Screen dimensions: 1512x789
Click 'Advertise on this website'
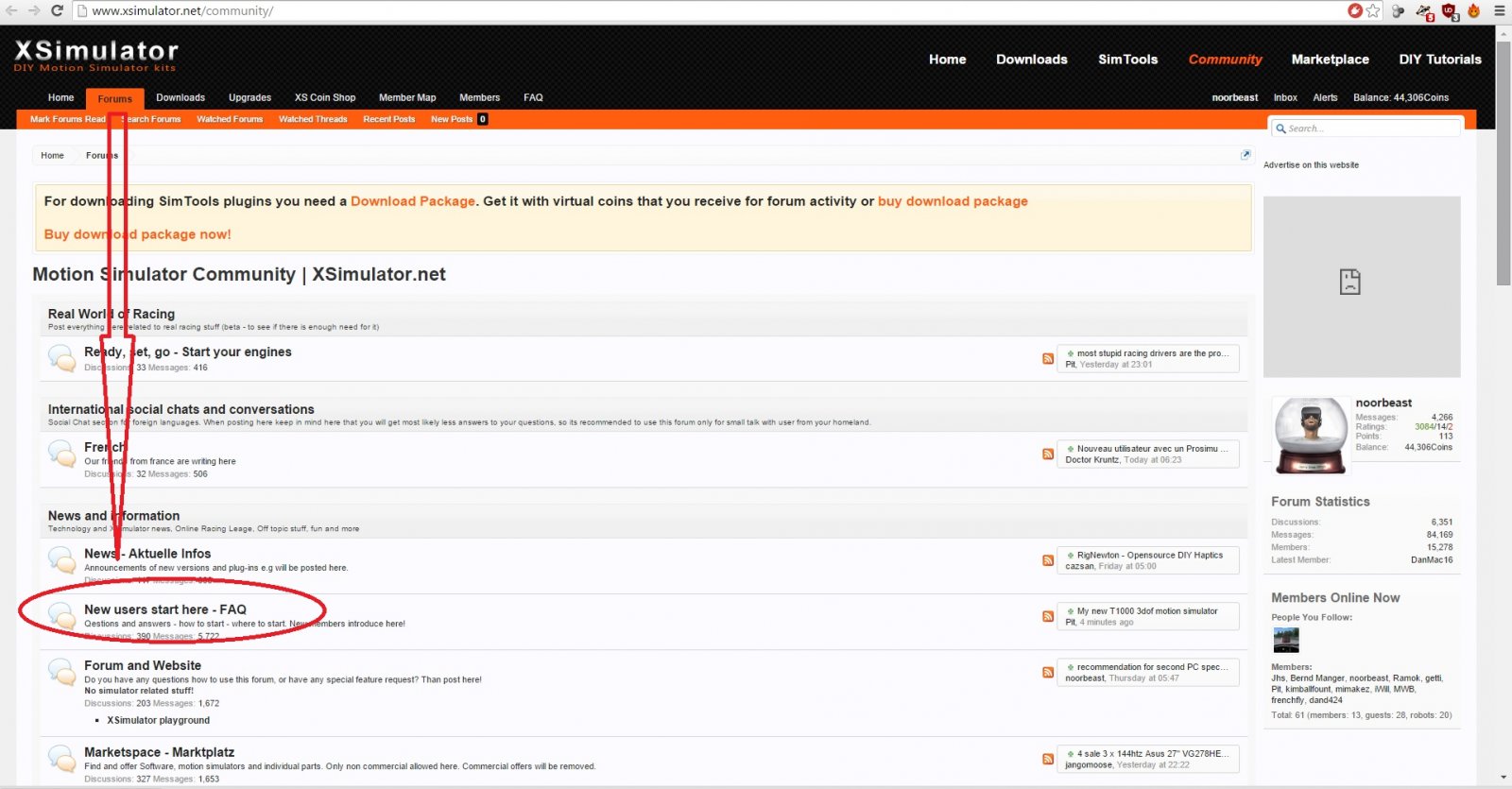[1311, 165]
